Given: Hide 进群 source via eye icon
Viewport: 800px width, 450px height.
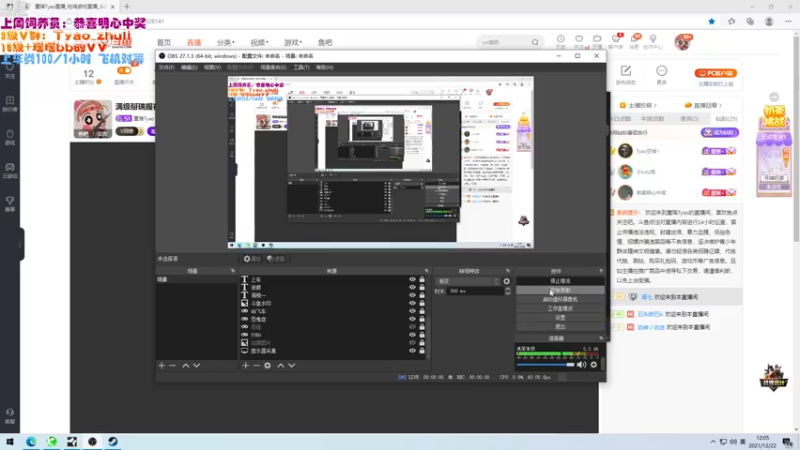Looking at the screenshot, I should pyautogui.click(x=412, y=287).
